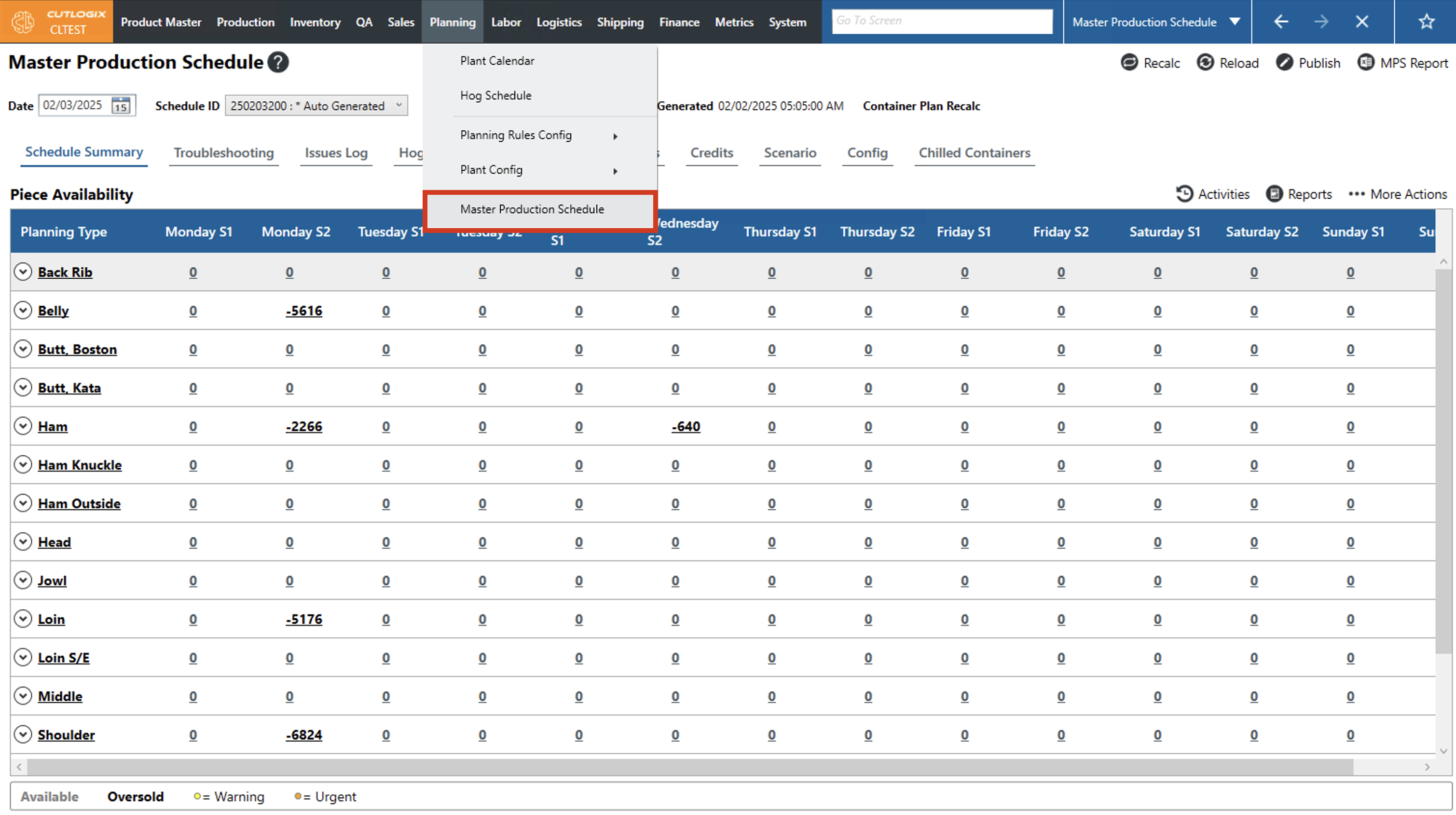
Task: Open the Activities history icon
Action: [1184, 194]
